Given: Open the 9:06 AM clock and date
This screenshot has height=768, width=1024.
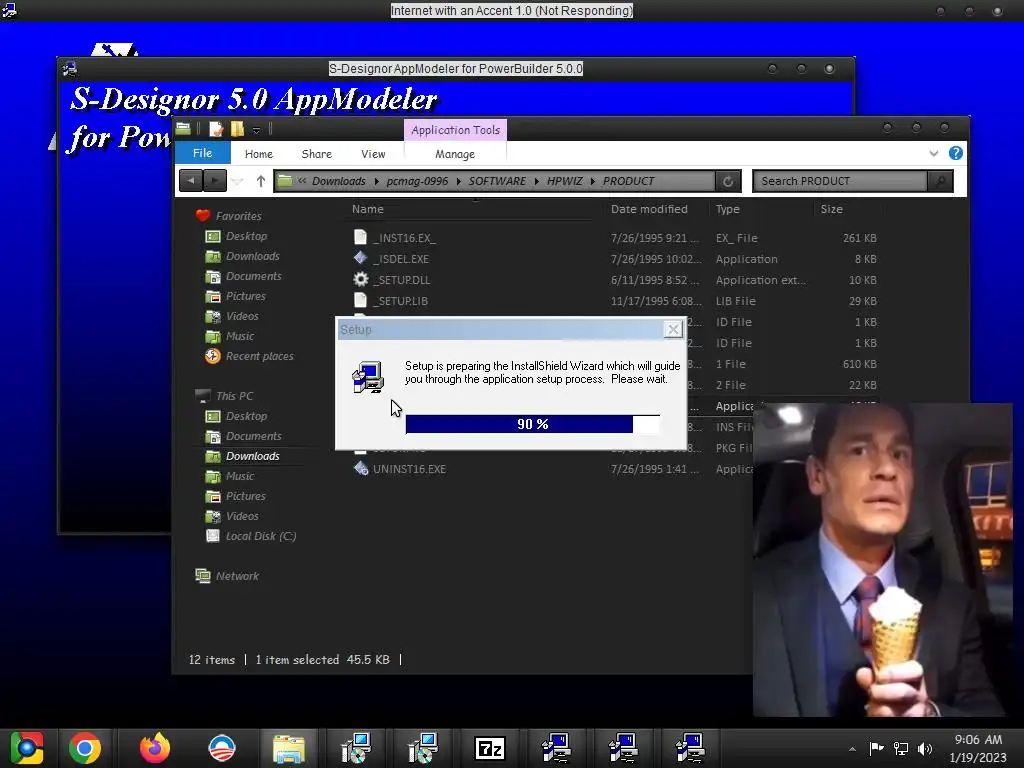Looking at the screenshot, I should [978, 748].
